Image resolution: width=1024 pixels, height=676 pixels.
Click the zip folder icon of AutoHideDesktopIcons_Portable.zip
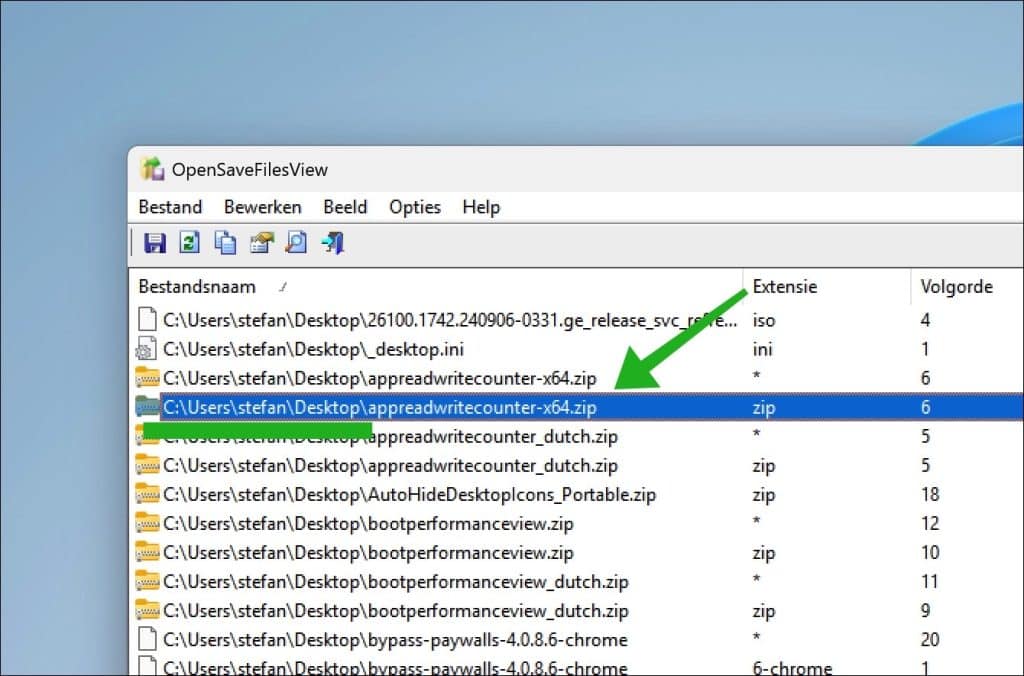coord(147,494)
